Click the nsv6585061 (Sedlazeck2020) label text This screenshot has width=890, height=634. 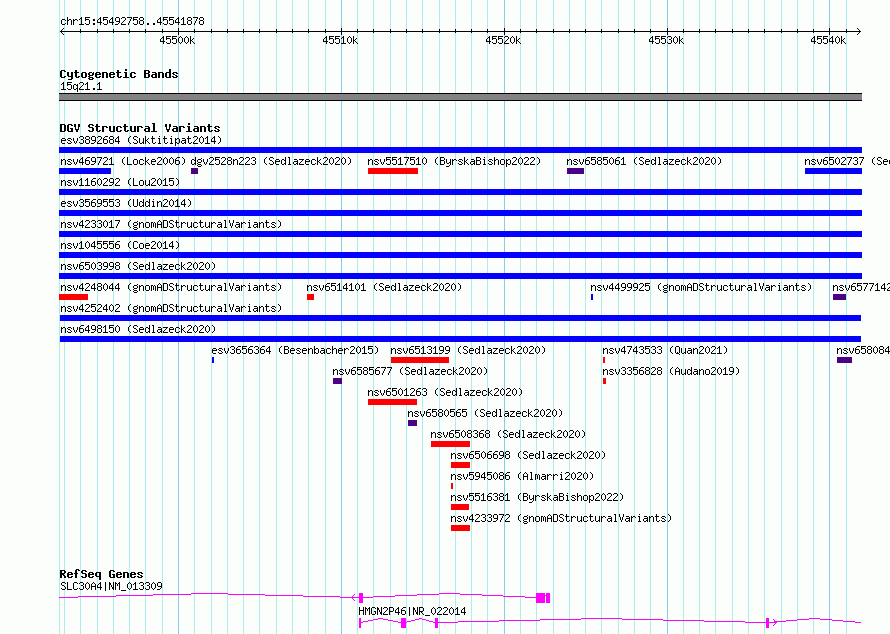644,161
